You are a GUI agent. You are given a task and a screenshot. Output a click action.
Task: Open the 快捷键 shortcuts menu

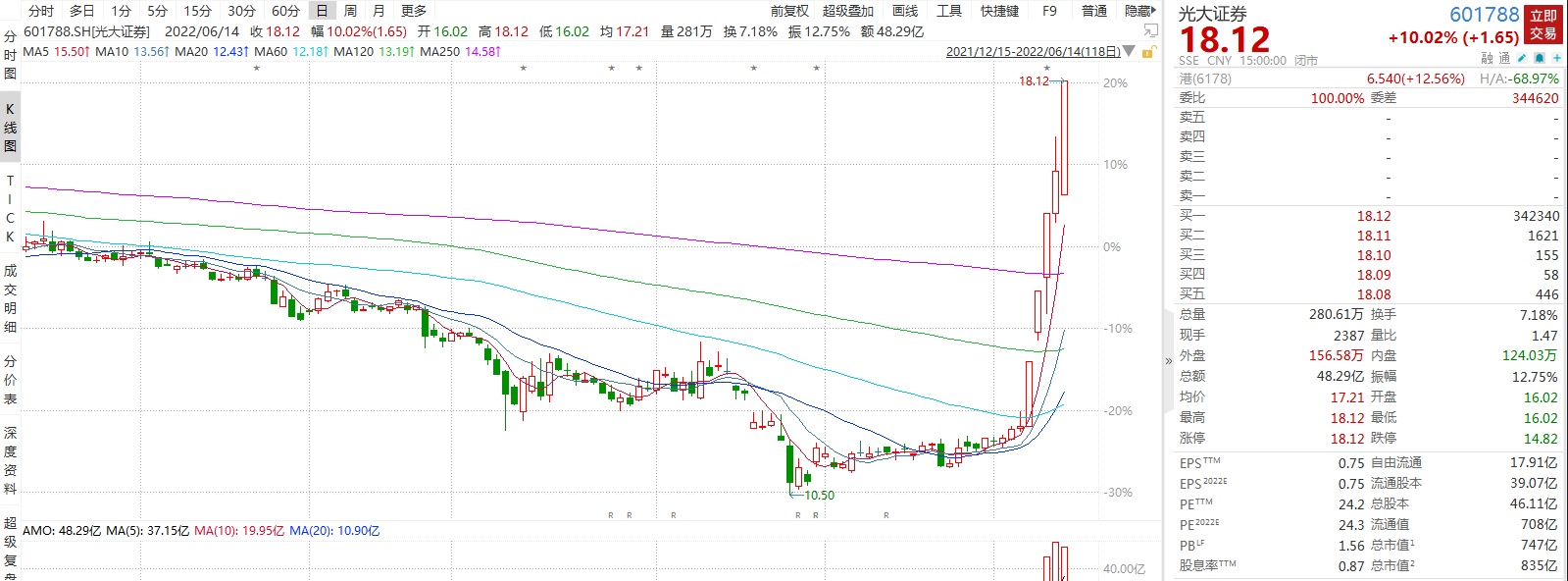click(1000, 11)
